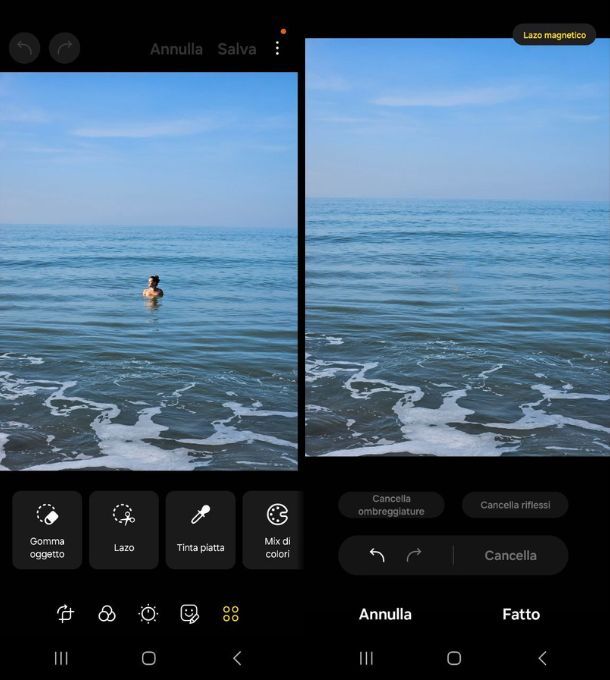The height and width of the screenshot is (680, 610).
Task: Tap the swimmer in the left photo
Action: pos(153,287)
